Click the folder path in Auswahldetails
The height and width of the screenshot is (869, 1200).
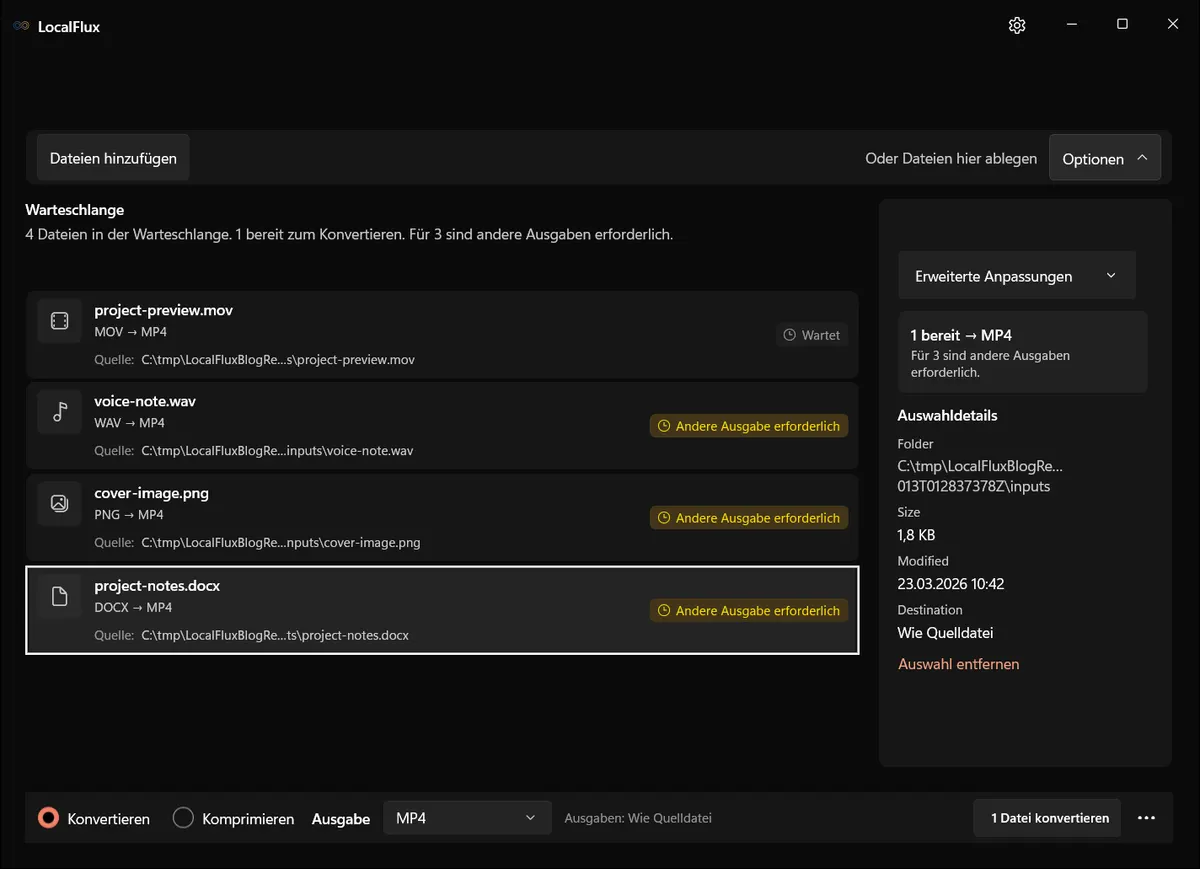[x=980, y=476]
